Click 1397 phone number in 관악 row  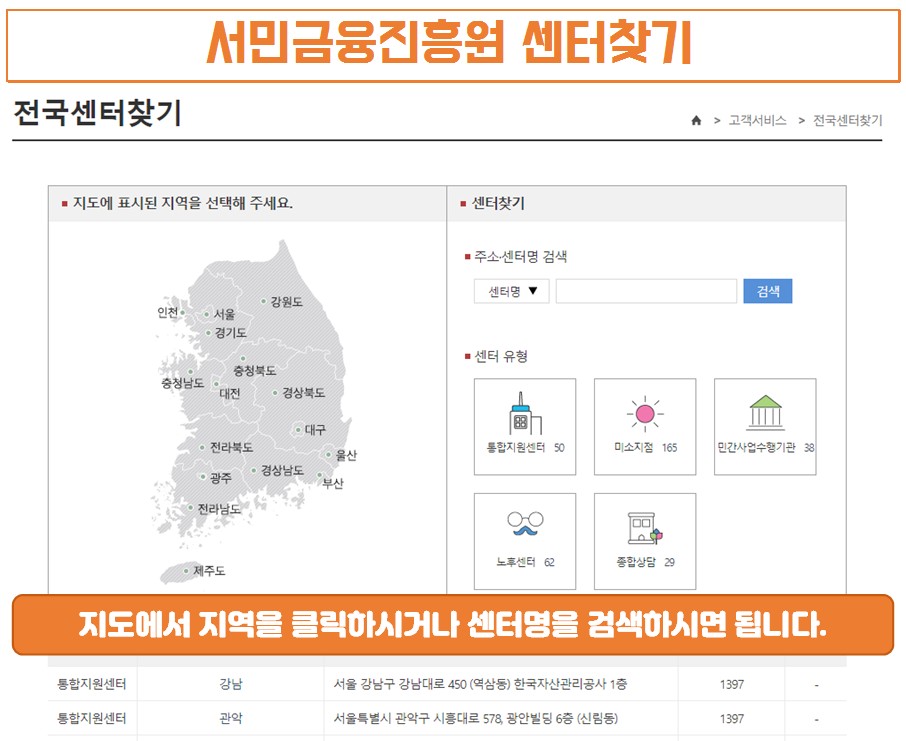pos(732,718)
